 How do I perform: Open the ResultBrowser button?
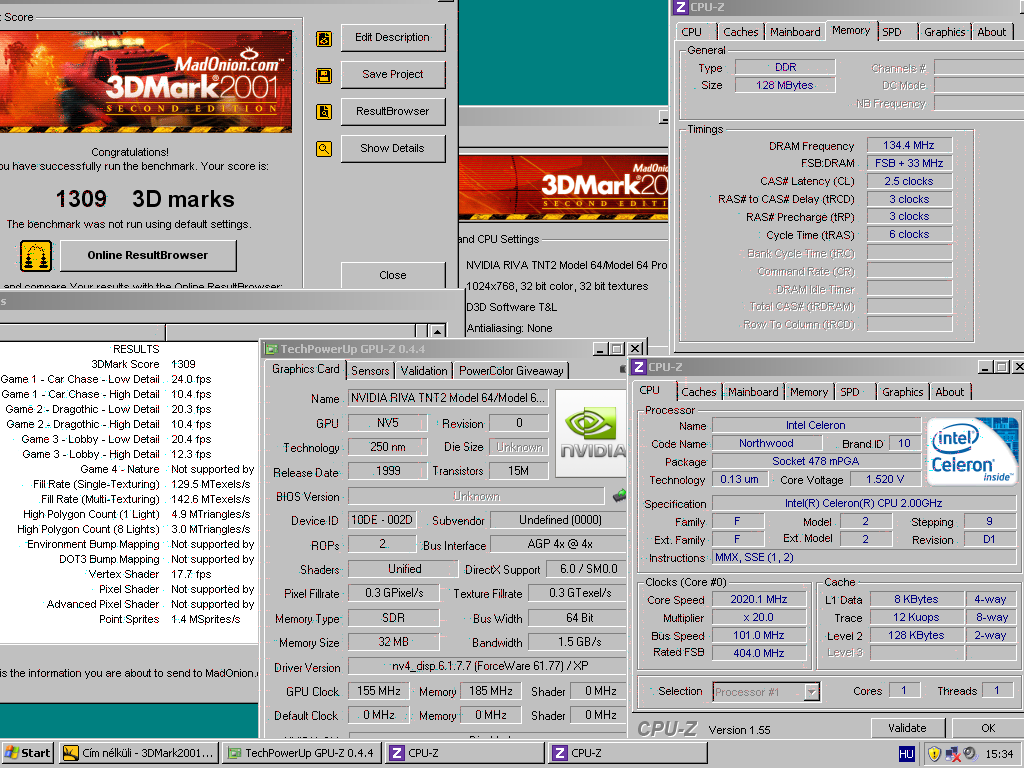pyautogui.click(x=392, y=112)
